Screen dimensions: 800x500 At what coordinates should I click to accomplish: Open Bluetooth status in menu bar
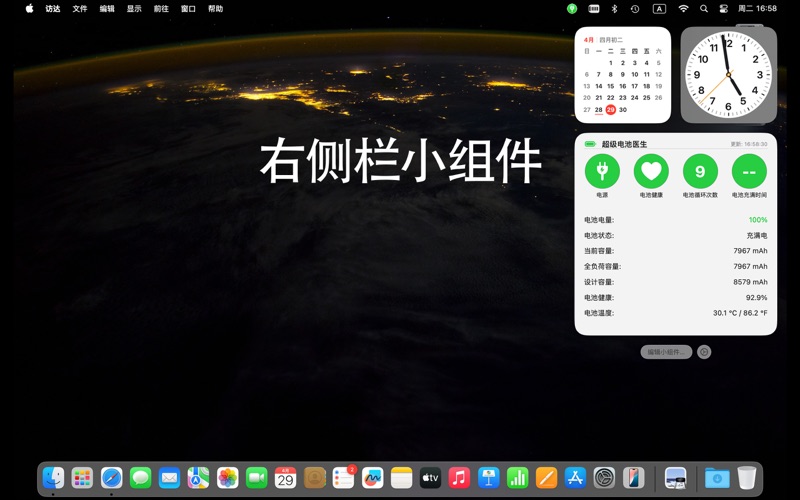614,9
